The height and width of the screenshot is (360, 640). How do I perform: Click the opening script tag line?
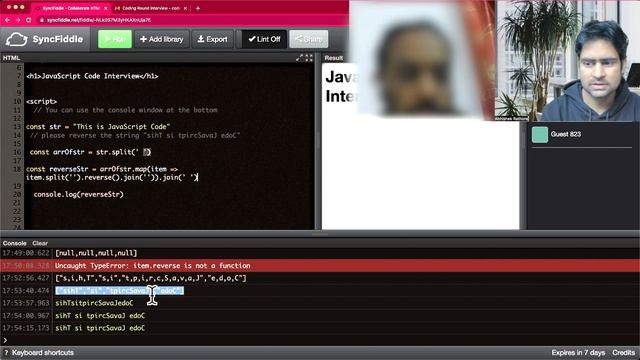click(x=42, y=102)
